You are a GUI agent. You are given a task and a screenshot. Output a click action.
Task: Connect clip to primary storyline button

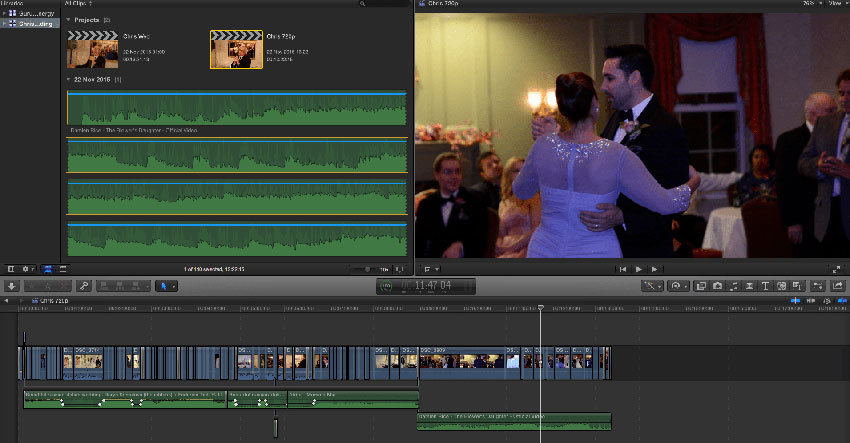coord(104,286)
